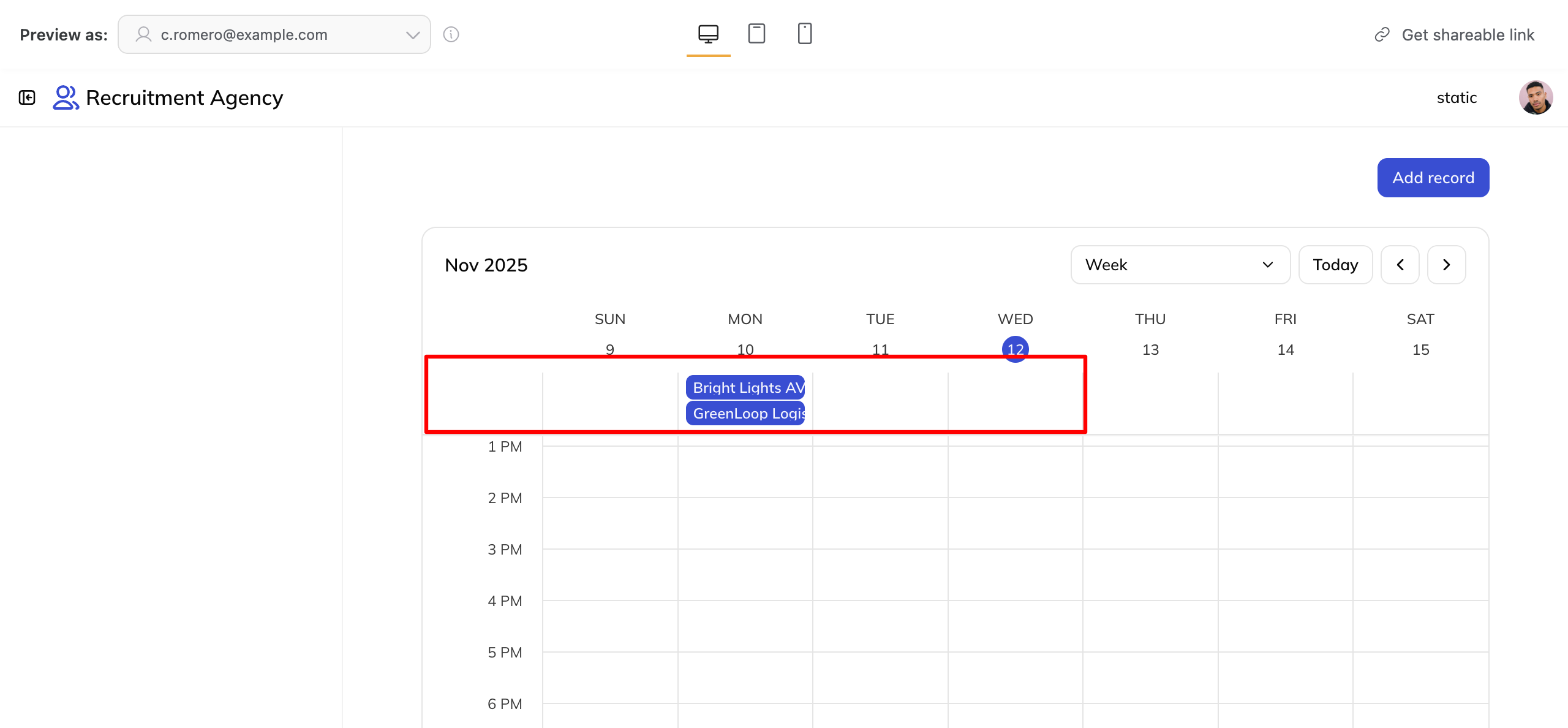Screen dimensions: 1568x728
Task: Switch to desktop preview mode
Action: [708, 34]
